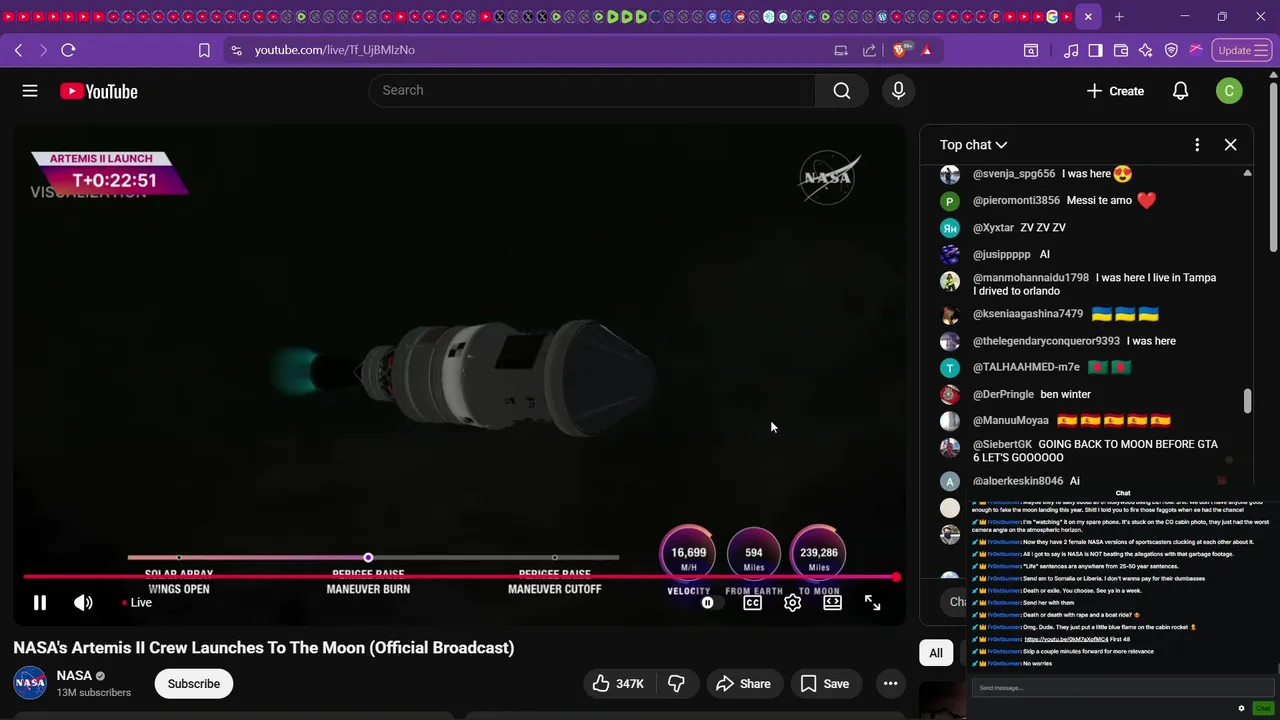
Task: Mute the video volume
Action: 84,602
